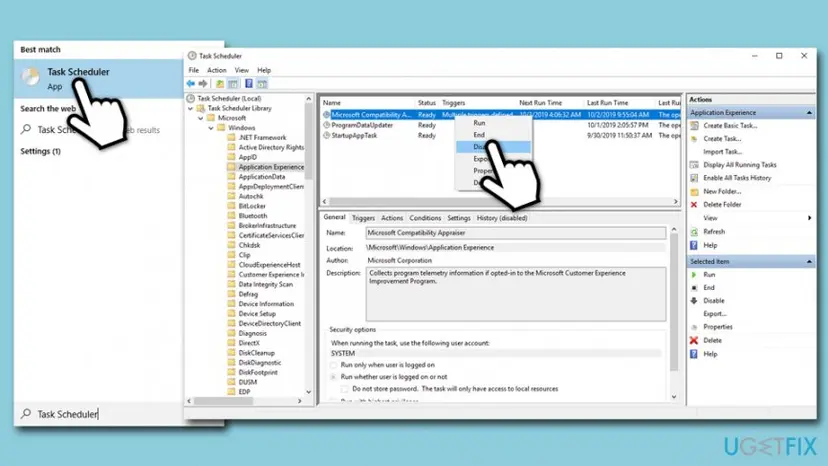This screenshot has height=466, width=828.
Task: Click the task list horizontal scrollbar
Action: 500,201
